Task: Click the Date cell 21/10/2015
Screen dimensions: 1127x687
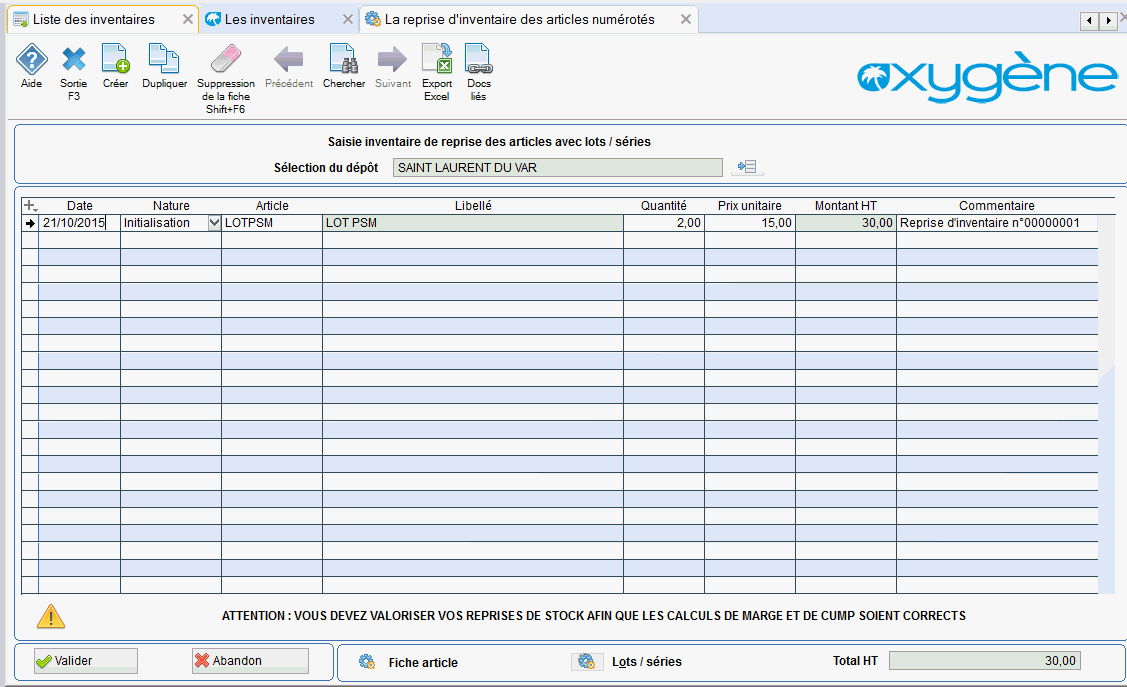Action: click(x=79, y=223)
